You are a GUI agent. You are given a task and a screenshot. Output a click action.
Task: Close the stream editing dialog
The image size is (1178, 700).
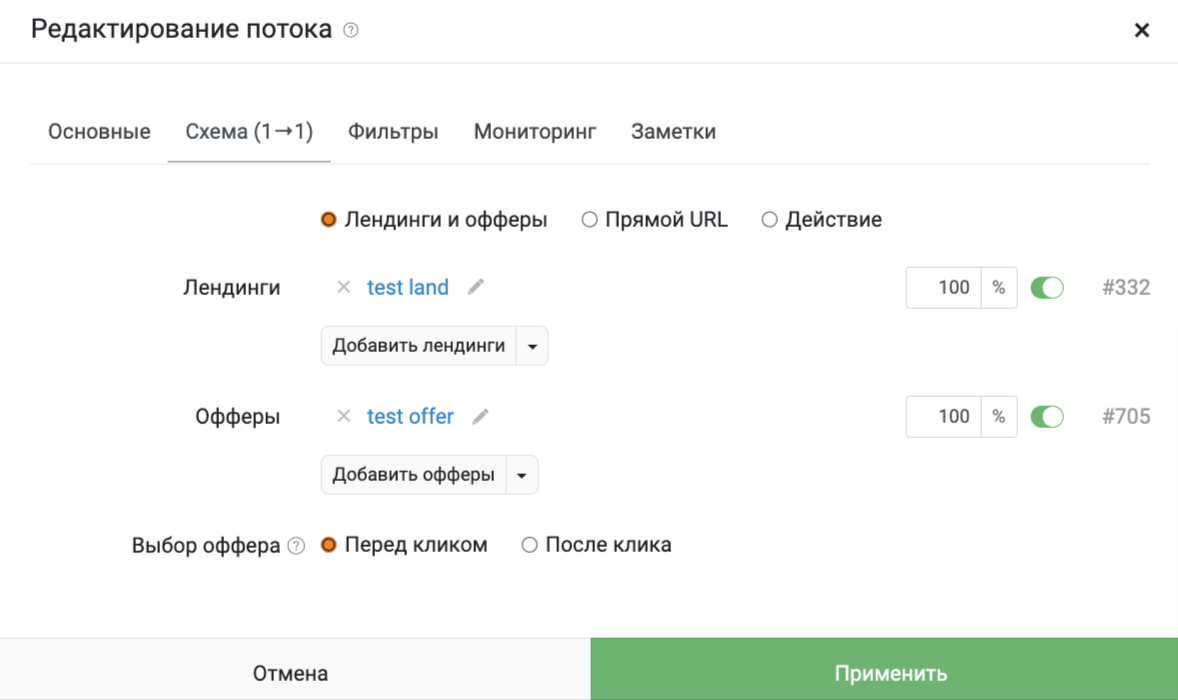click(x=1141, y=30)
